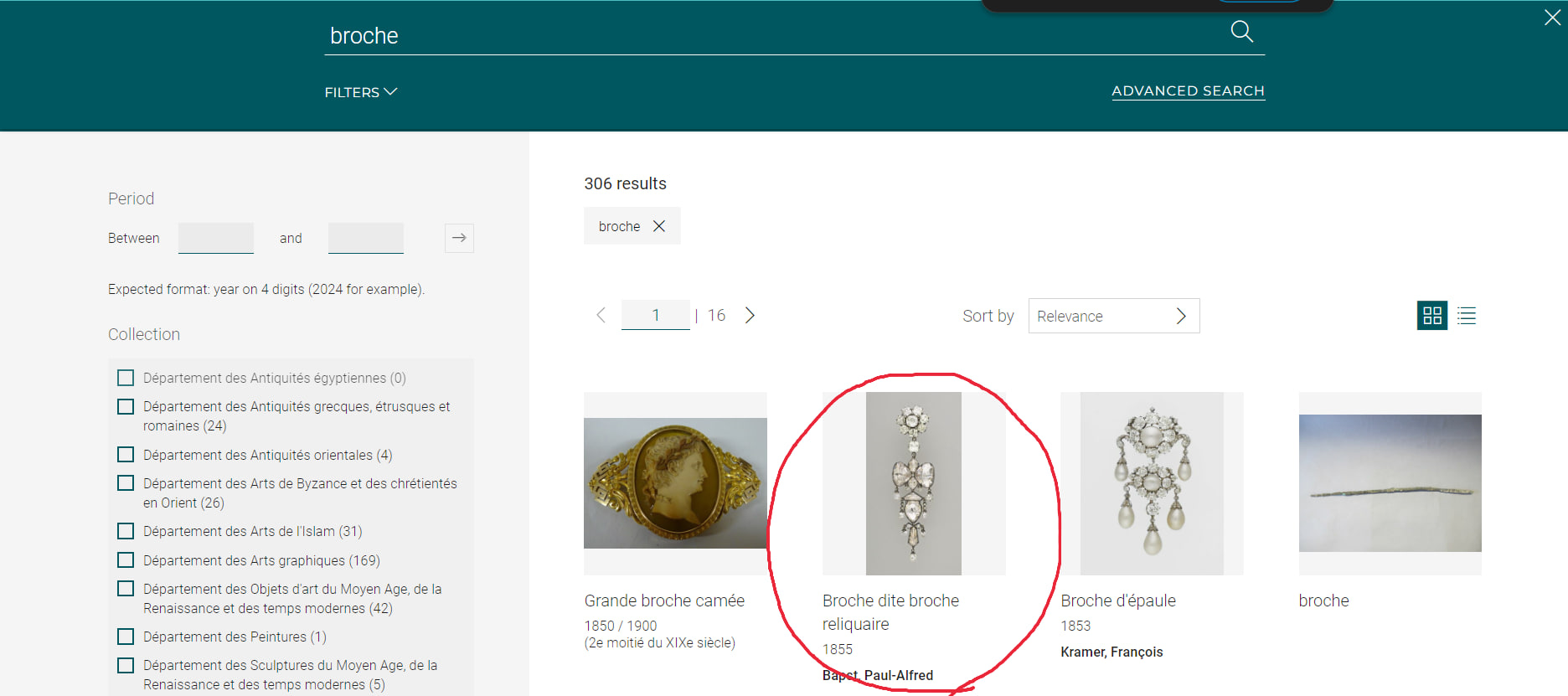1568x696 pixels.
Task: Click the Collection heading
Action: pyautogui.click(x=144, y=334)
